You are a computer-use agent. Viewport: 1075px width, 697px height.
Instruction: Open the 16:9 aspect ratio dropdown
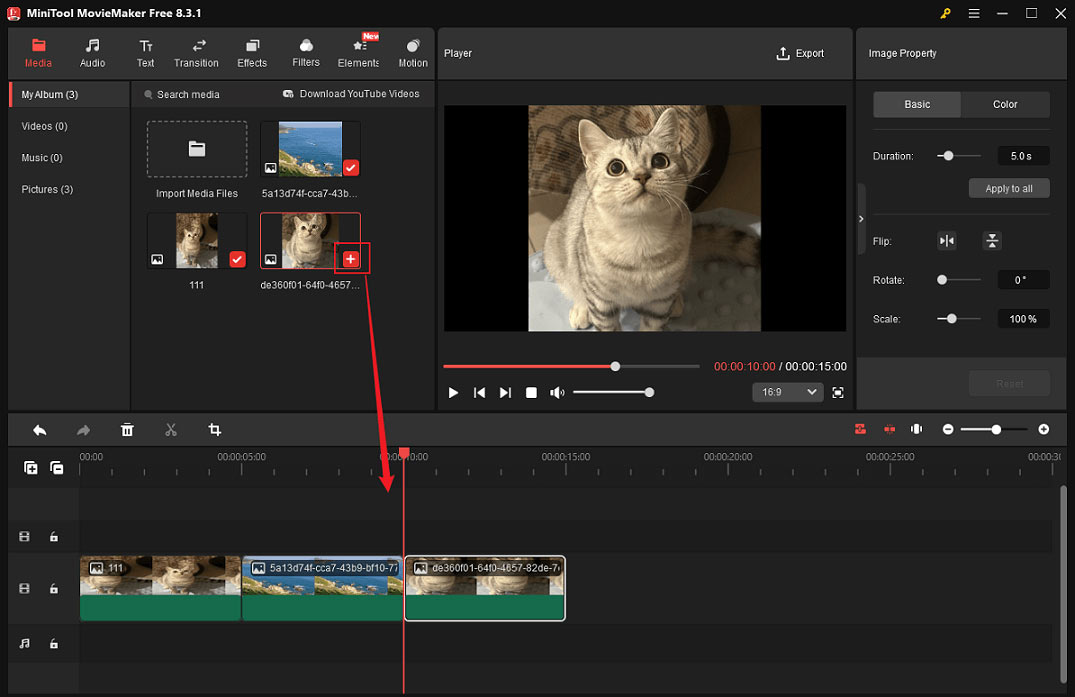787,392
